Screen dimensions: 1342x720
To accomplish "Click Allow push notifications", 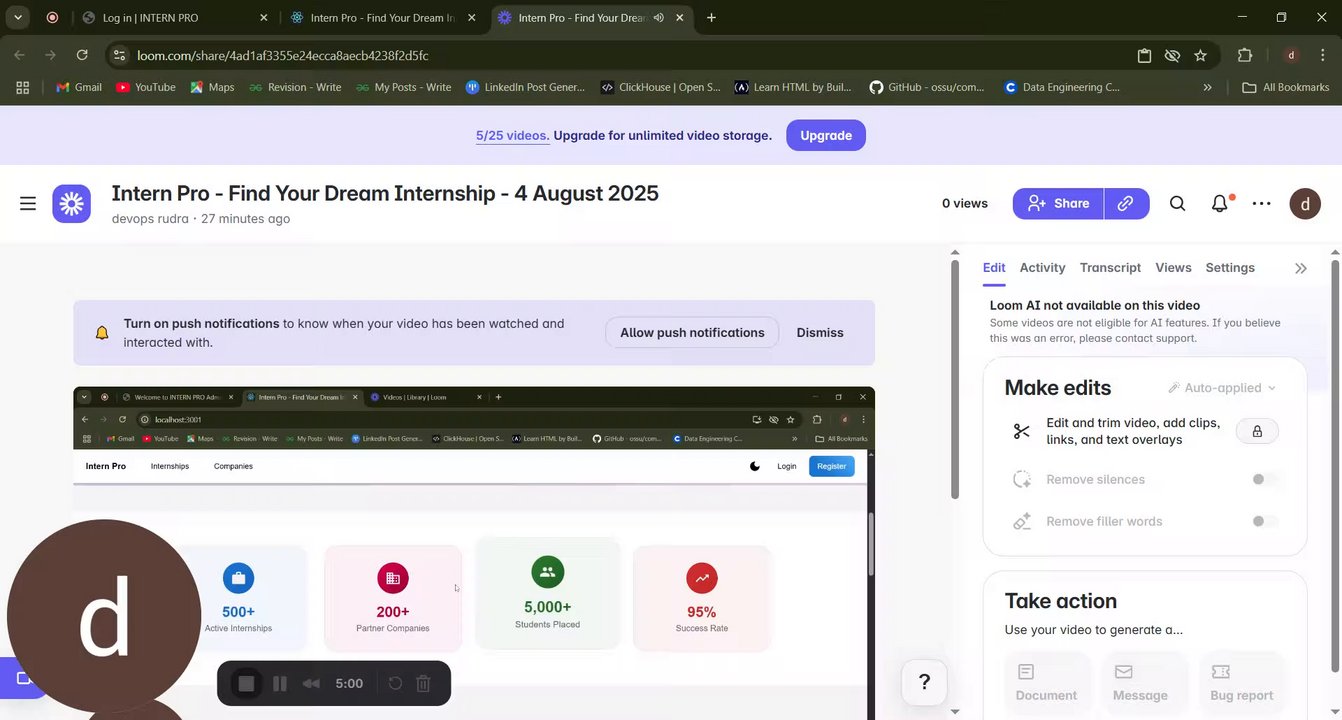I will [x=692, y=333].
